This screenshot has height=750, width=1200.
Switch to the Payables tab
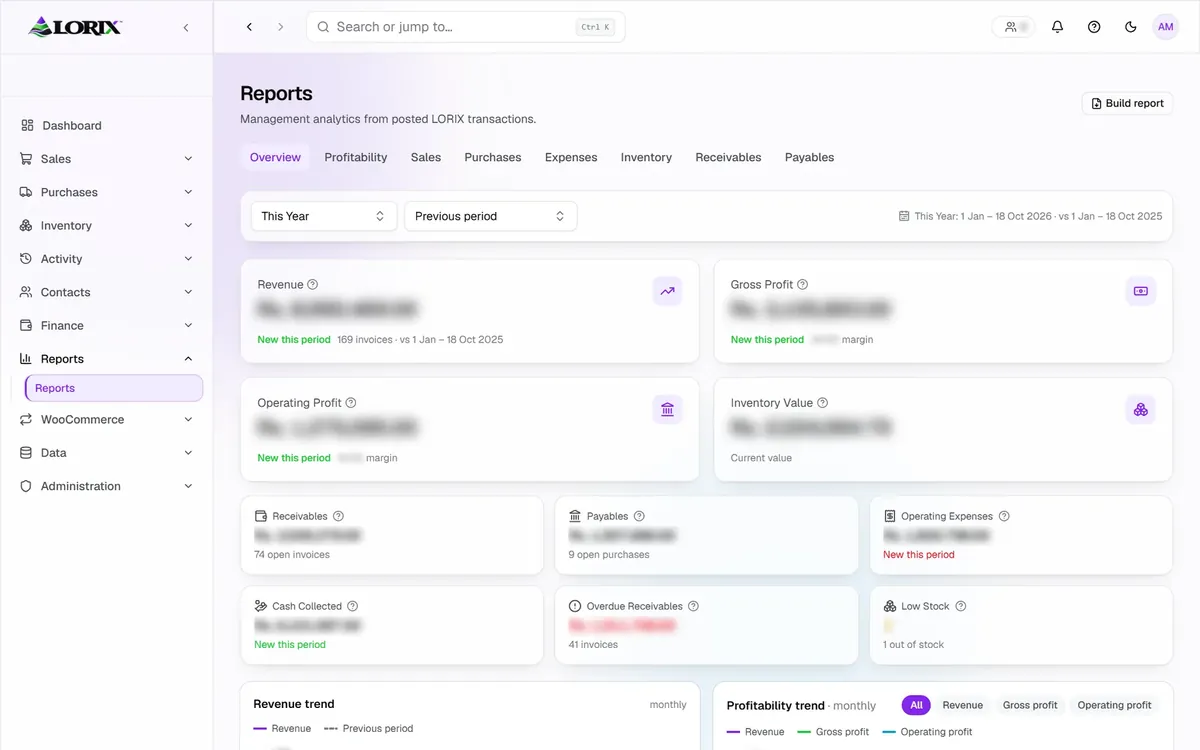(809, 157)
